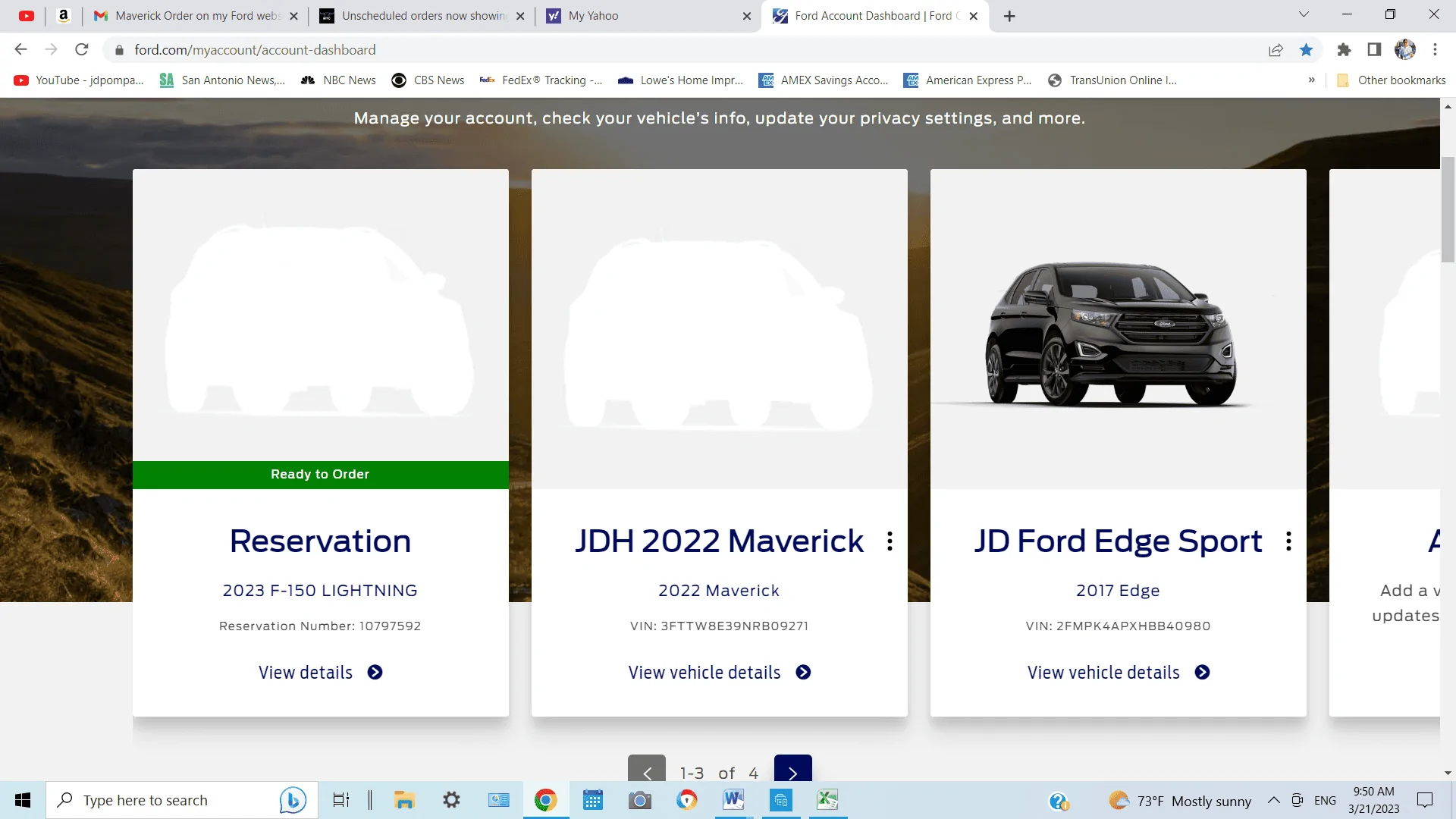Show hidden system tray icons
Screen dimensions: 1456x819
[1274, 801]
